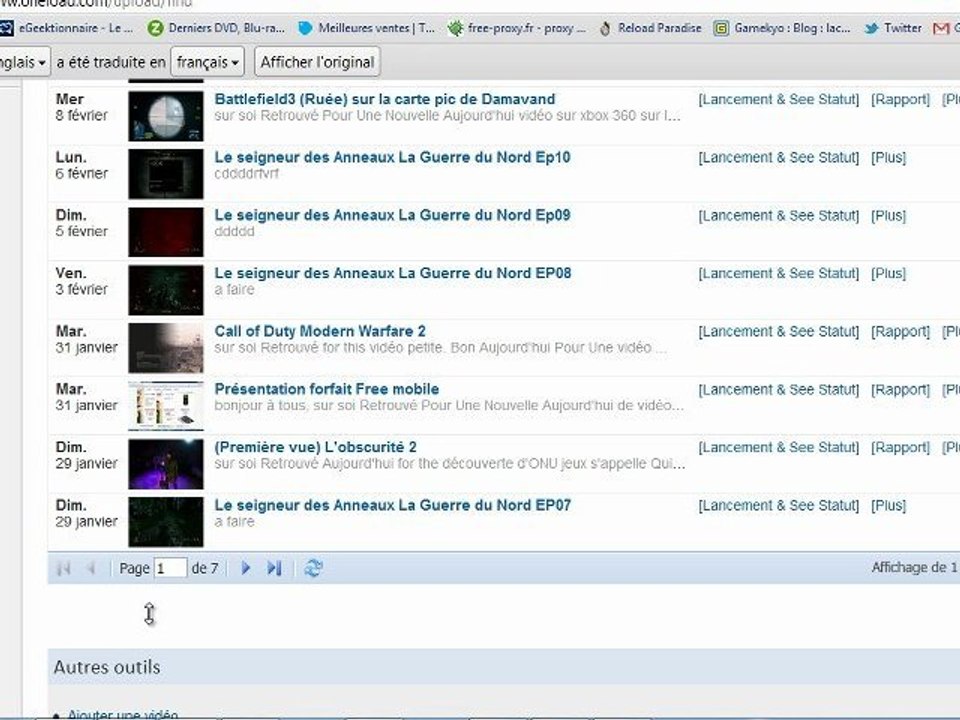This screenshot has width=960, height=720.
Task: Click free-proxy.fr bookmark favicon
Action: [455, 28]
